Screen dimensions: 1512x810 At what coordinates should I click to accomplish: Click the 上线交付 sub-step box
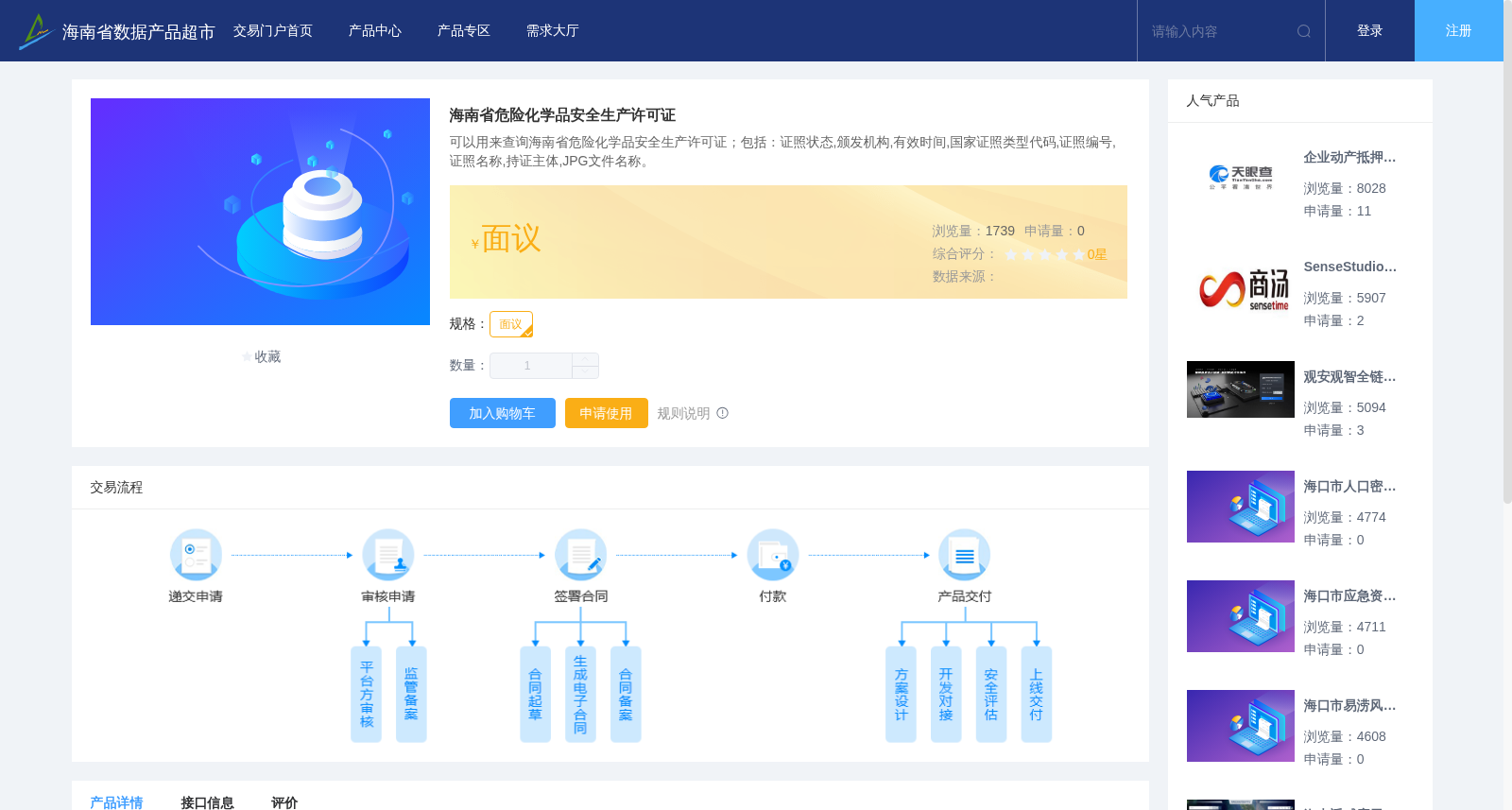coord(1037,695)
